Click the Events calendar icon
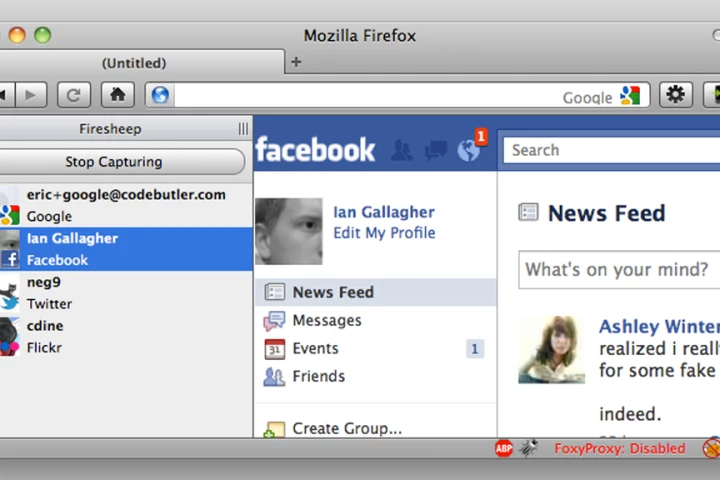This screenshot has width=720, height=480. (x=275, y=349)
